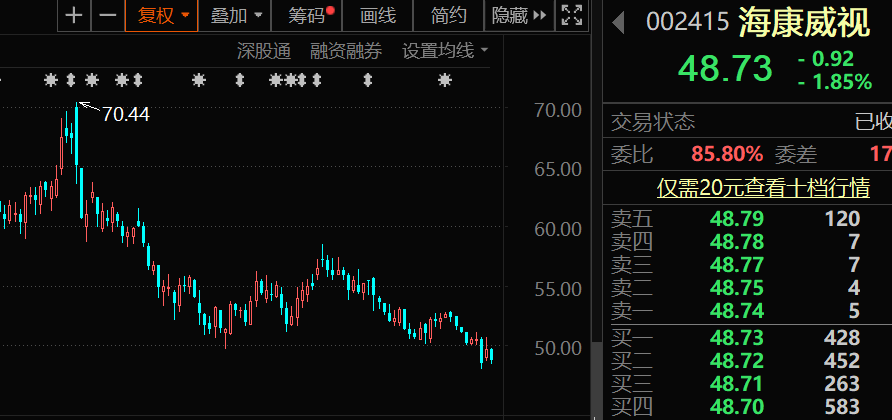
Task: Open the 融资融券 tab
Action: point(346,51)
